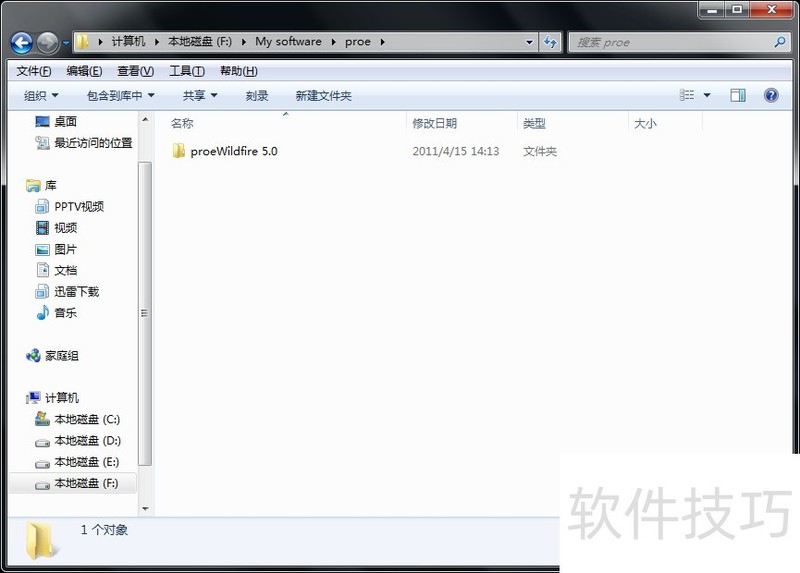800x573 pixels.
Task: Open the 迅雷下载 library
Action: click(77, 291)
